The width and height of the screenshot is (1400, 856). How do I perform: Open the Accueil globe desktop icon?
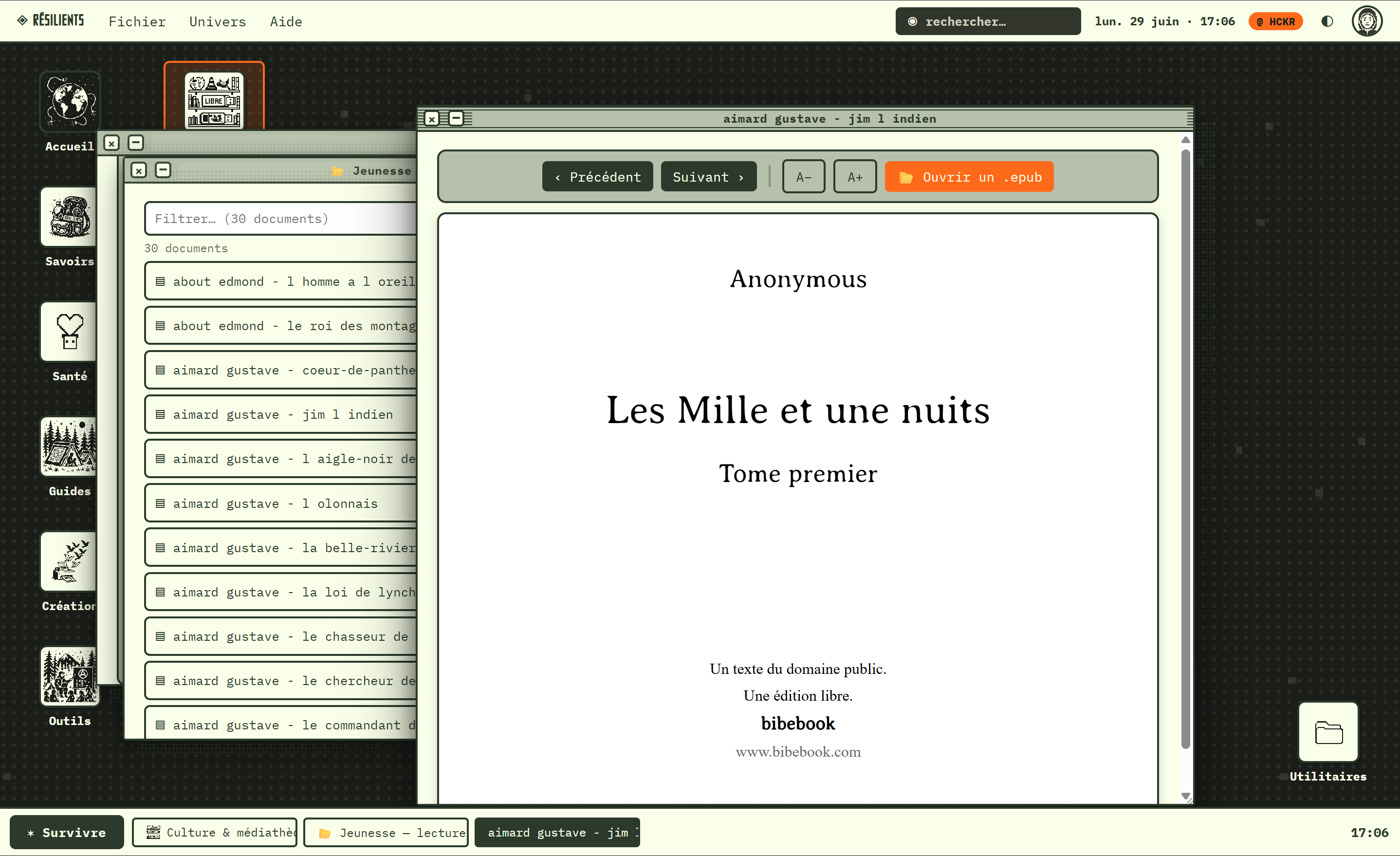coord(70,102)
